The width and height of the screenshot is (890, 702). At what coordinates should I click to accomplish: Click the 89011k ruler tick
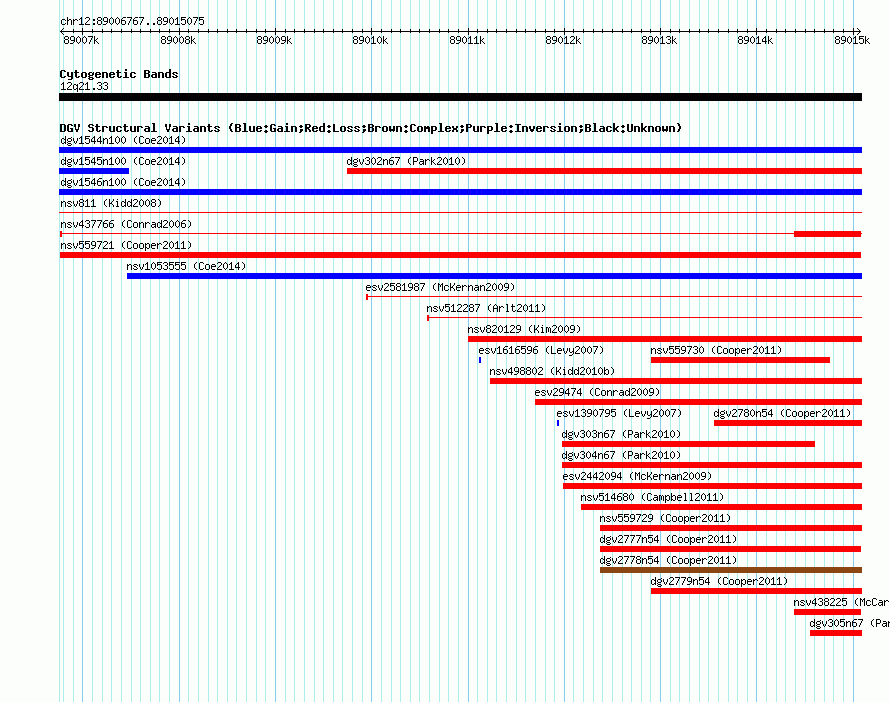(467, 40)
